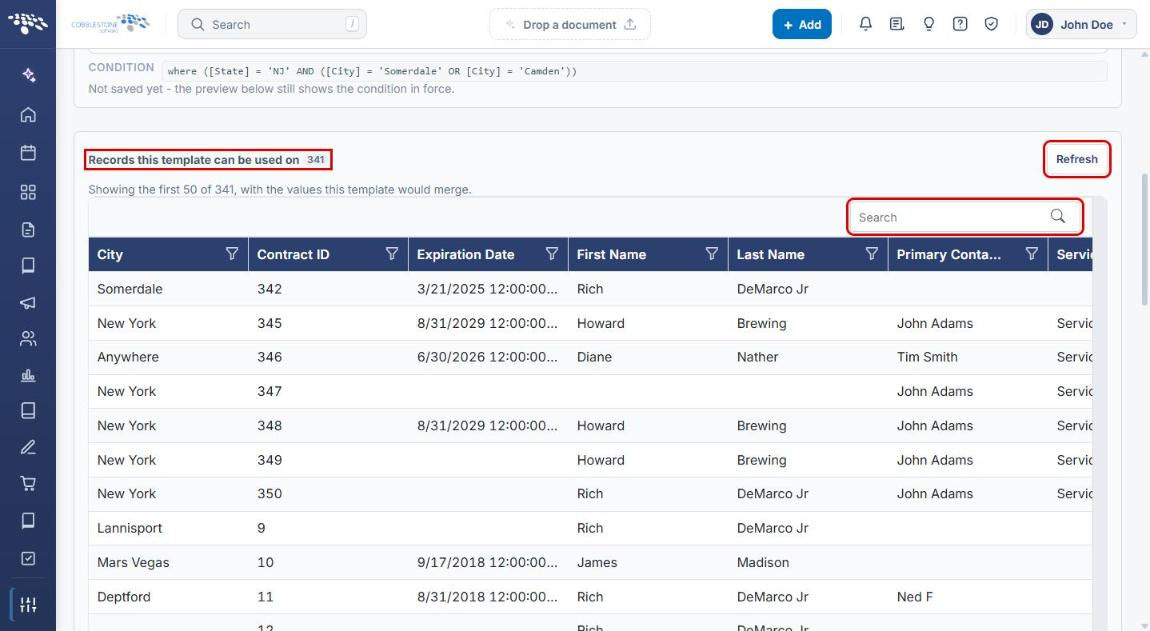Click the blue Add button

pyautogui.click(x=802, y=24)
